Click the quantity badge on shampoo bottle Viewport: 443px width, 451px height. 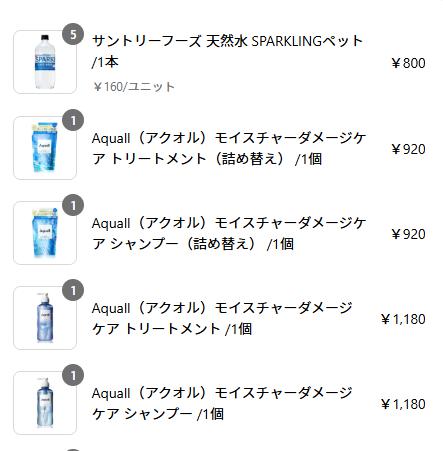click(x=73, y=375)
